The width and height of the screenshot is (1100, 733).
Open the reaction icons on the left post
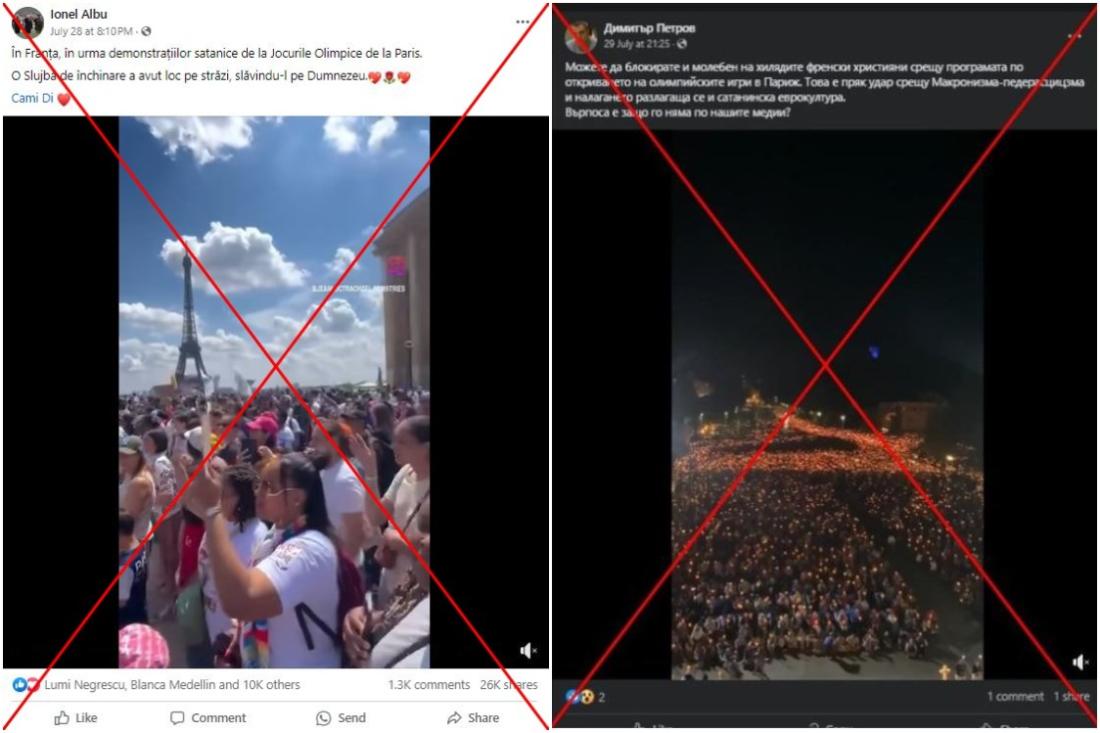tap(26, 685)
